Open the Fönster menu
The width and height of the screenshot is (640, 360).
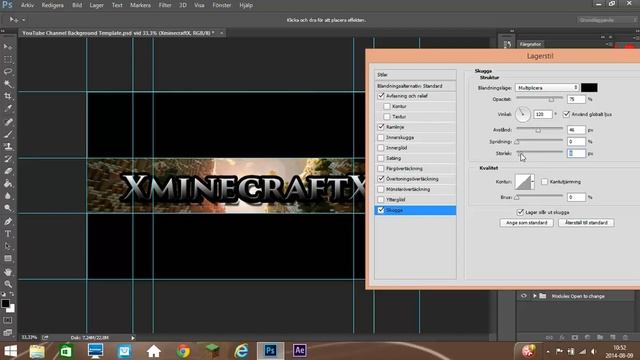point(222,5)
